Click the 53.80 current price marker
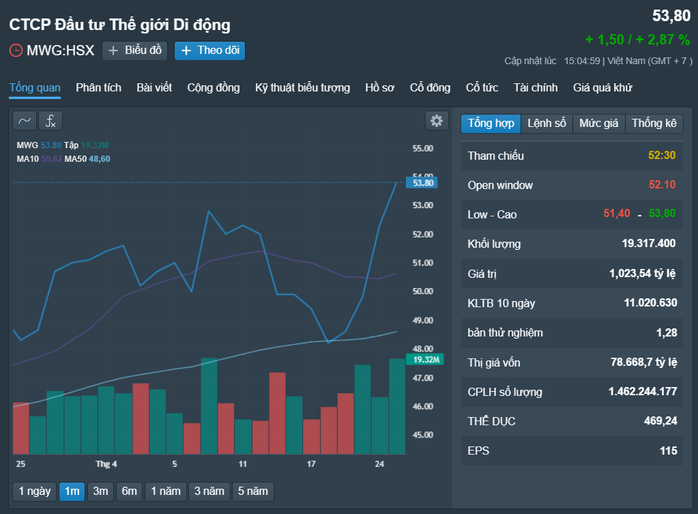Viewport: 698px width, 514px height. tap(422, 182)
